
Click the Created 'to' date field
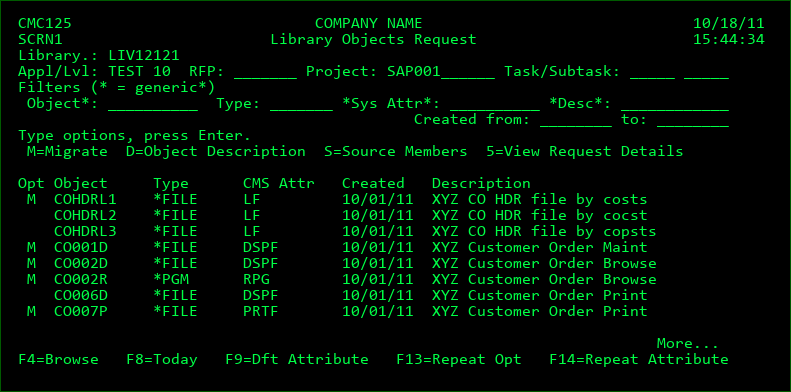click(693, 120)
